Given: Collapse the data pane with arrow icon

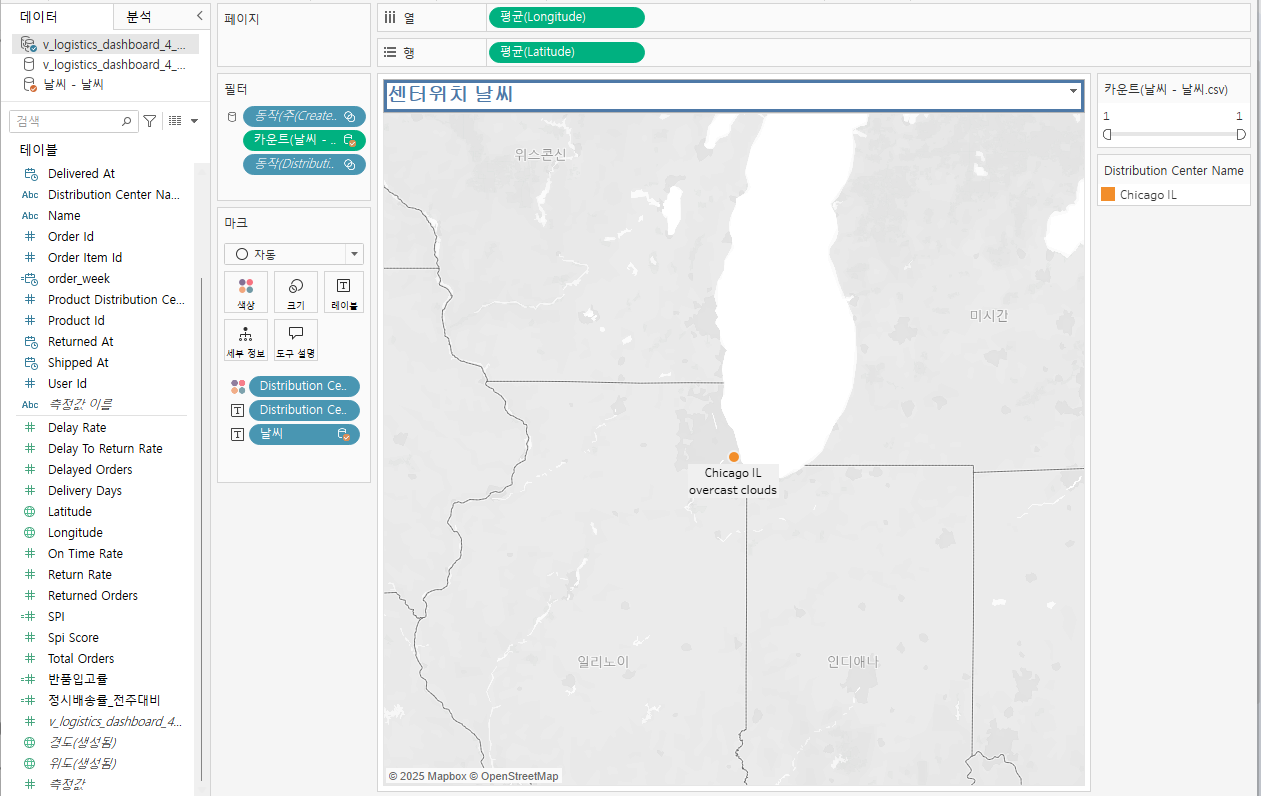Looking at the screenshot, I should pos(199,16).
